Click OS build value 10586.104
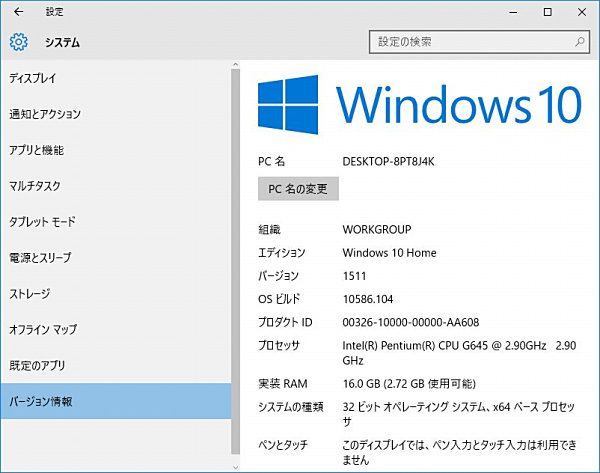The image size is (600, 473). pyautogui.click(x=368, y=299)
